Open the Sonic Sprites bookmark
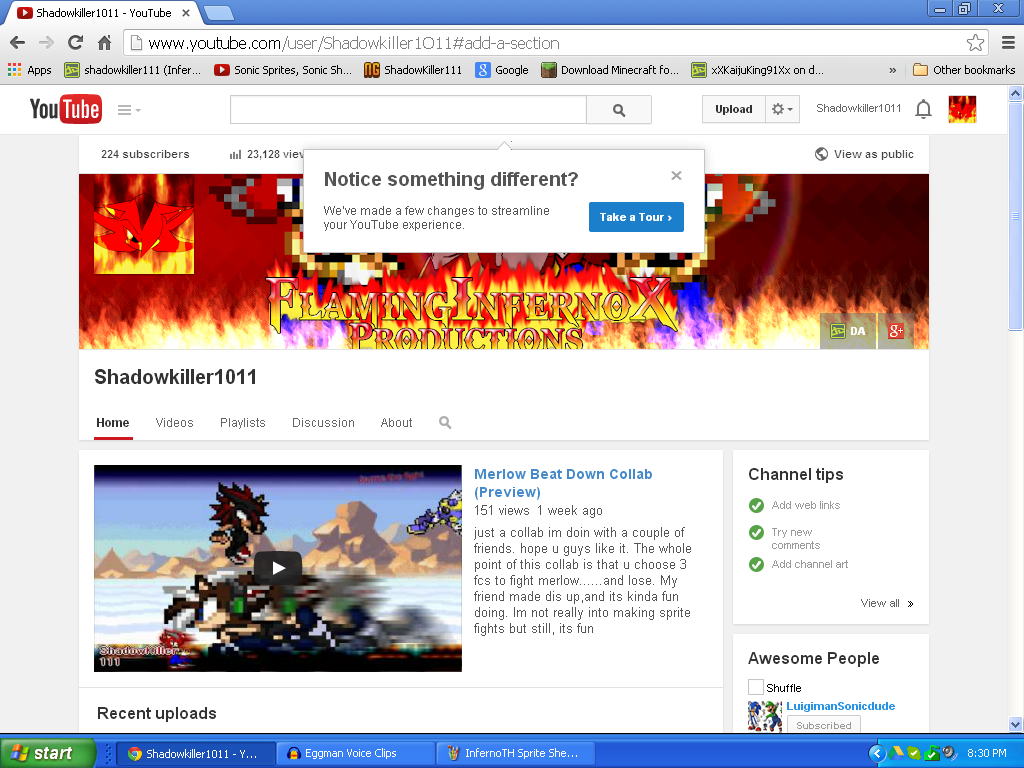 pos(283,70)
